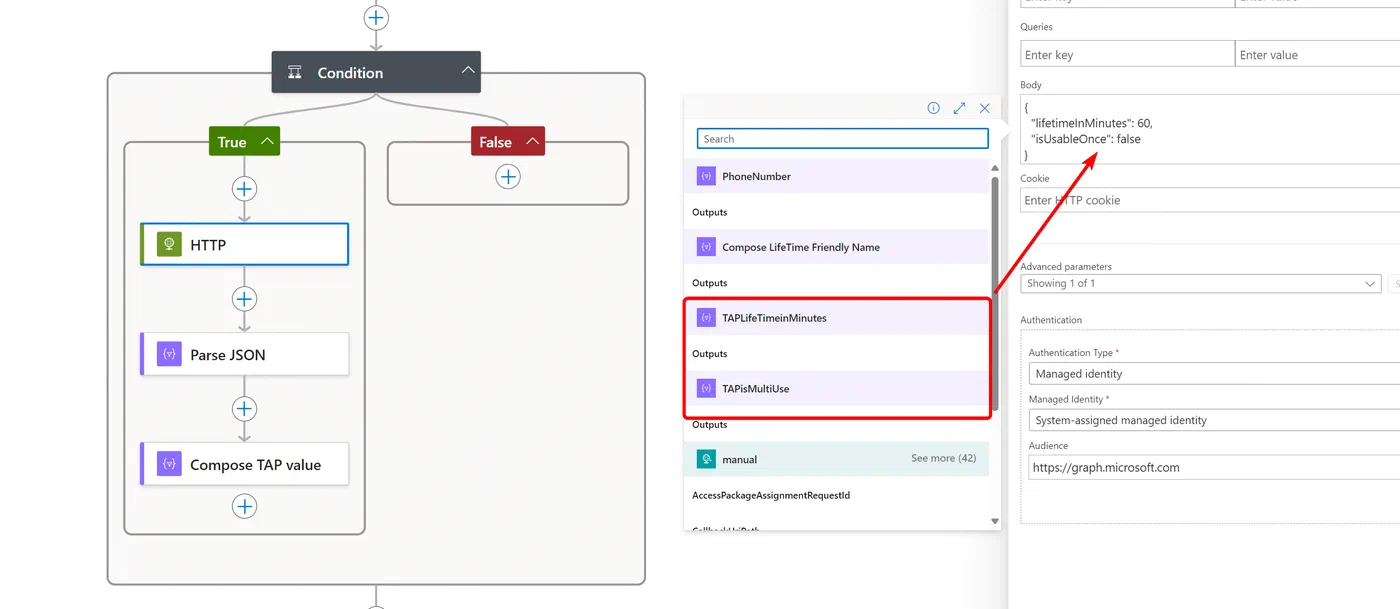Image resolution: width=1400 pixels, height=609 pixels.
Task: Collapse the True branch chevron
Action: click(266, 142)
